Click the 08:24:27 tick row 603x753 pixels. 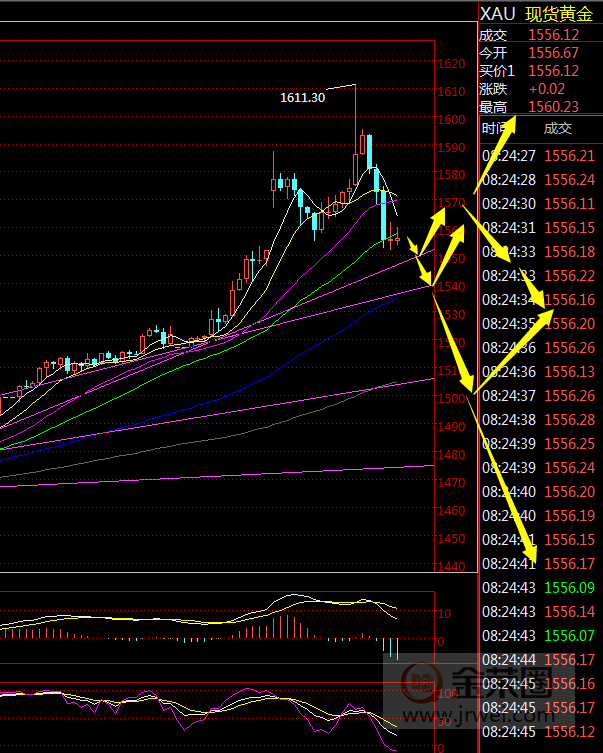tap(540, 156)
